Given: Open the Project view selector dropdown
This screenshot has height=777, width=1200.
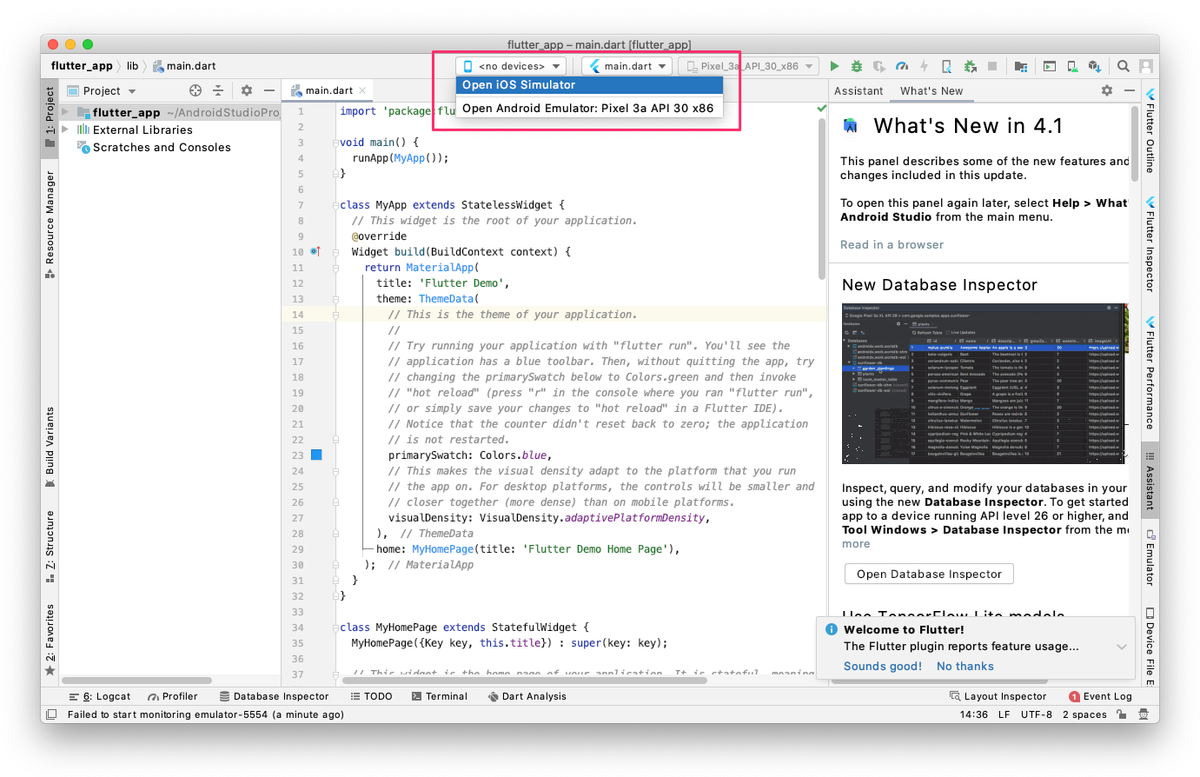Looking at the screenshot, I should (x=101, y=90).
